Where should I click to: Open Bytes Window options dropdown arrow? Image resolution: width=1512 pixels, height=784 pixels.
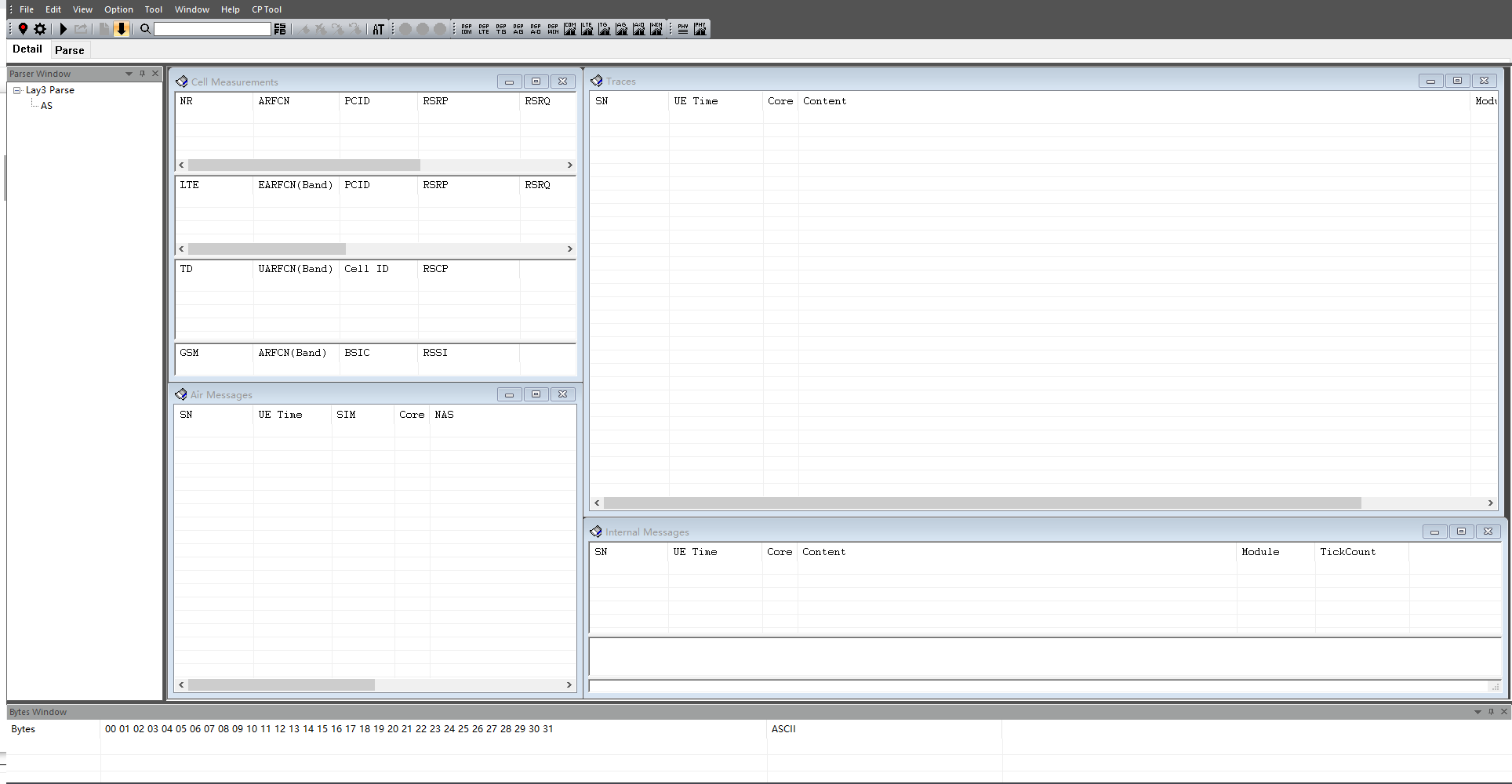(1477, 712)
